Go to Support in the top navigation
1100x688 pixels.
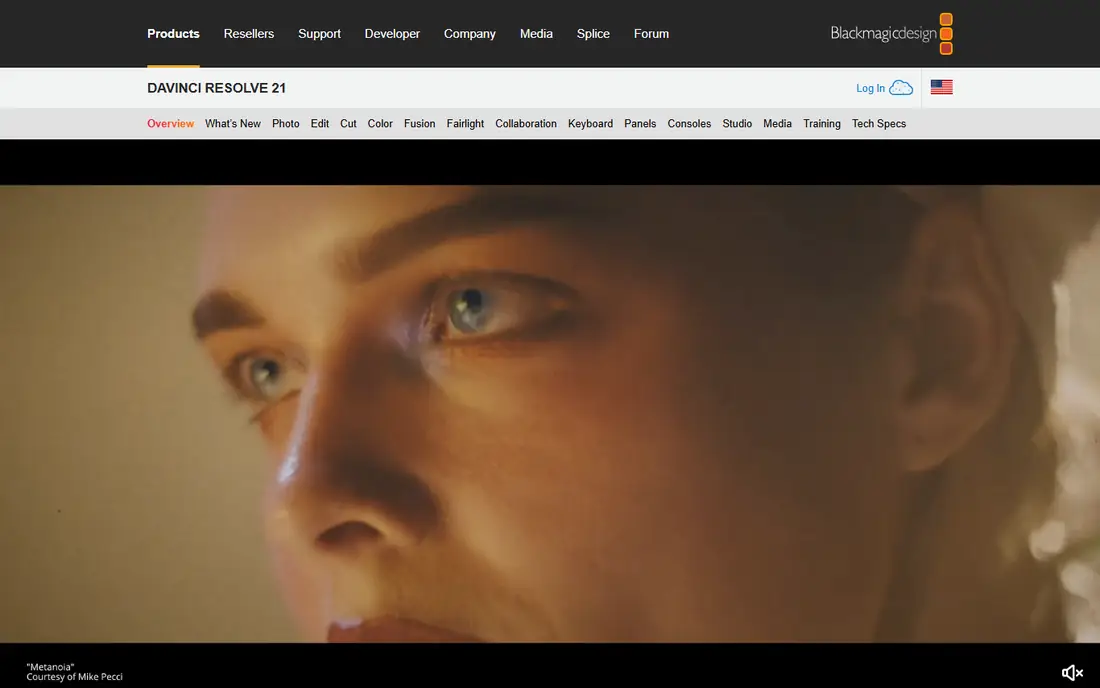[319, 34]
